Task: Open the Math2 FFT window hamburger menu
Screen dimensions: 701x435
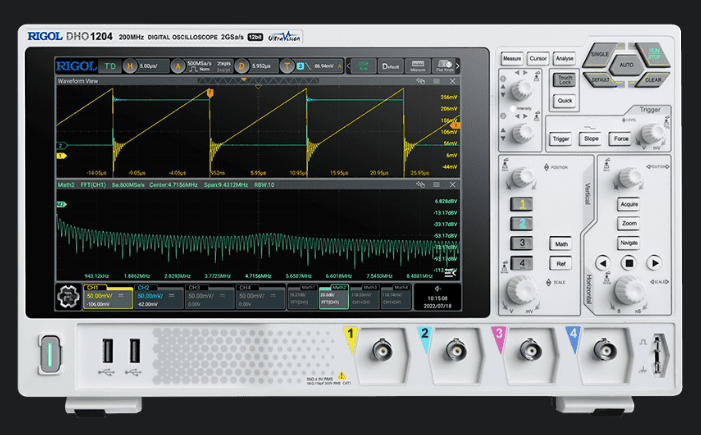Action: point(436,185)
